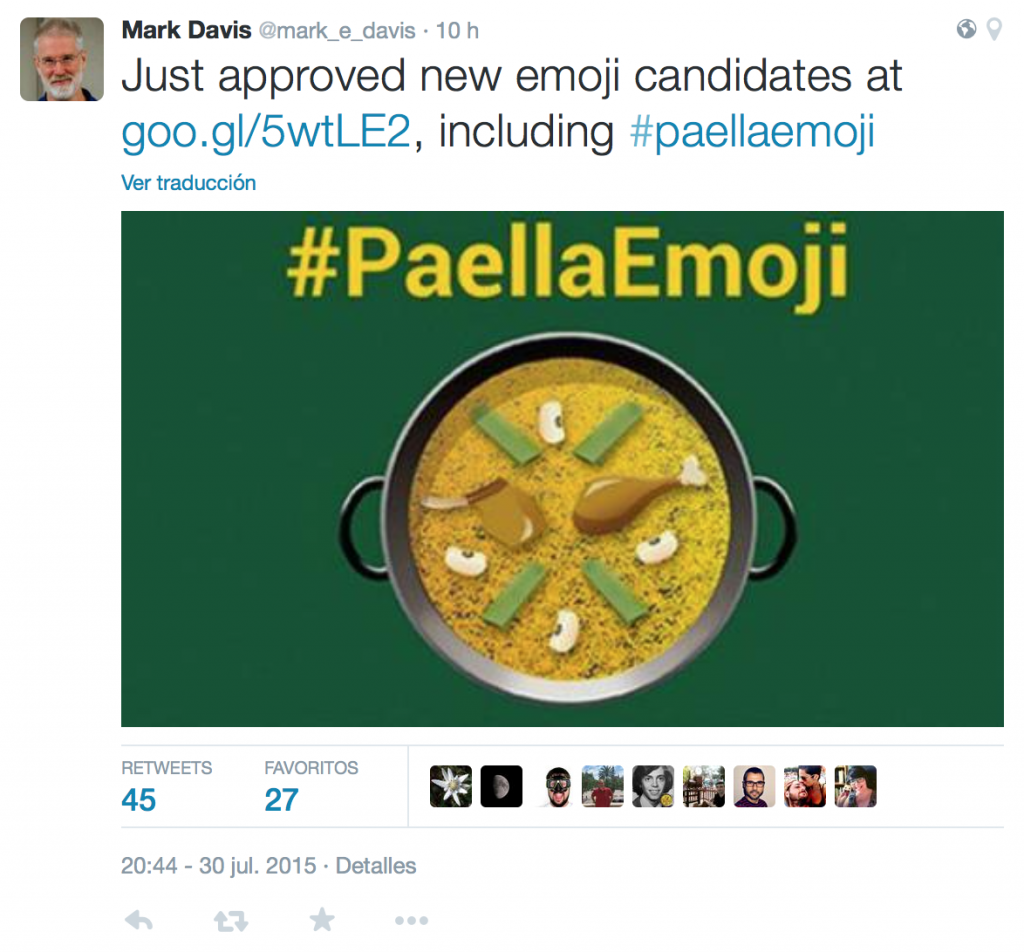Click the white flower avatar
The height and width of the screenshot is (952, 1024).
pos(451,786)
